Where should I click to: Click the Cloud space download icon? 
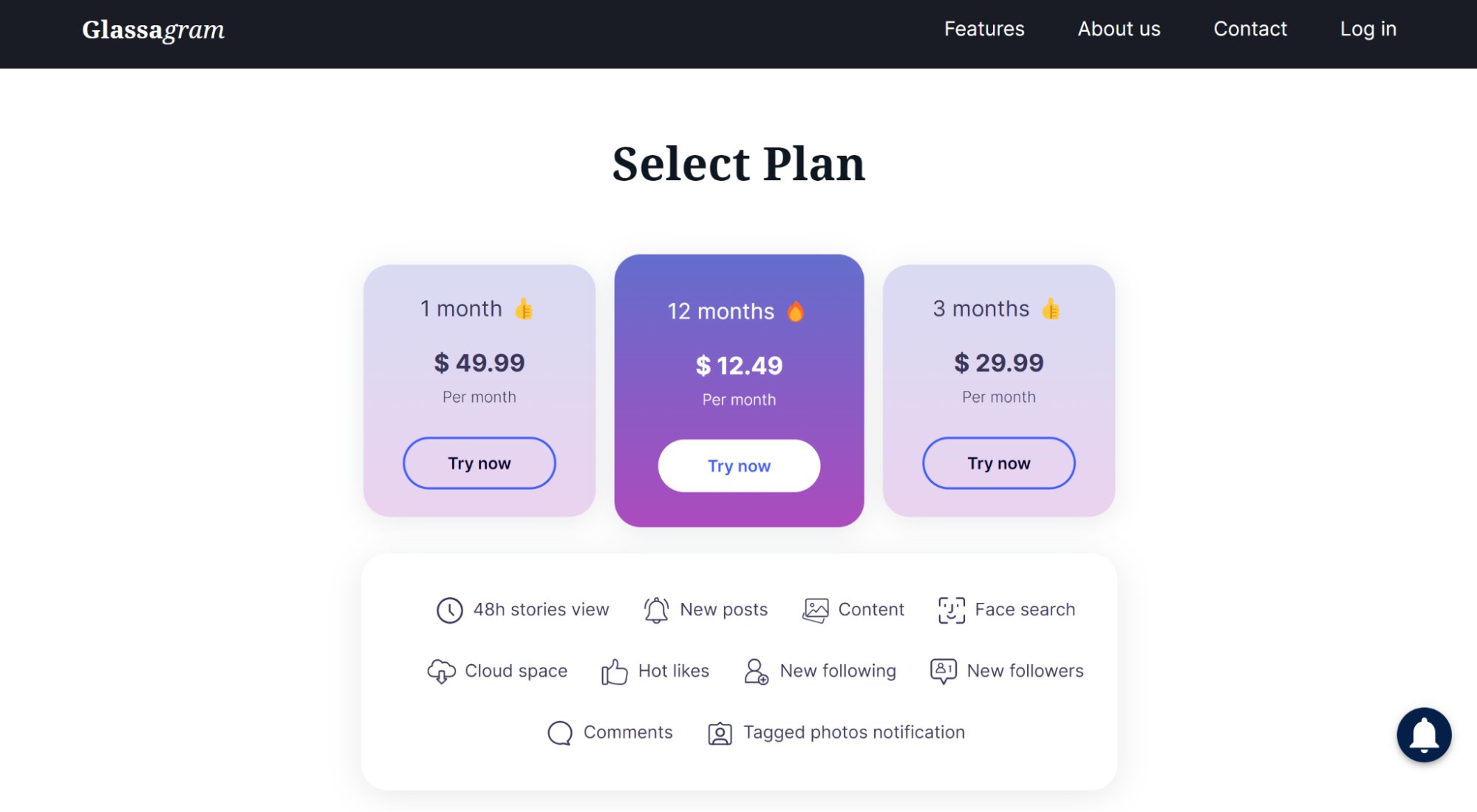[x=441, y=672]
